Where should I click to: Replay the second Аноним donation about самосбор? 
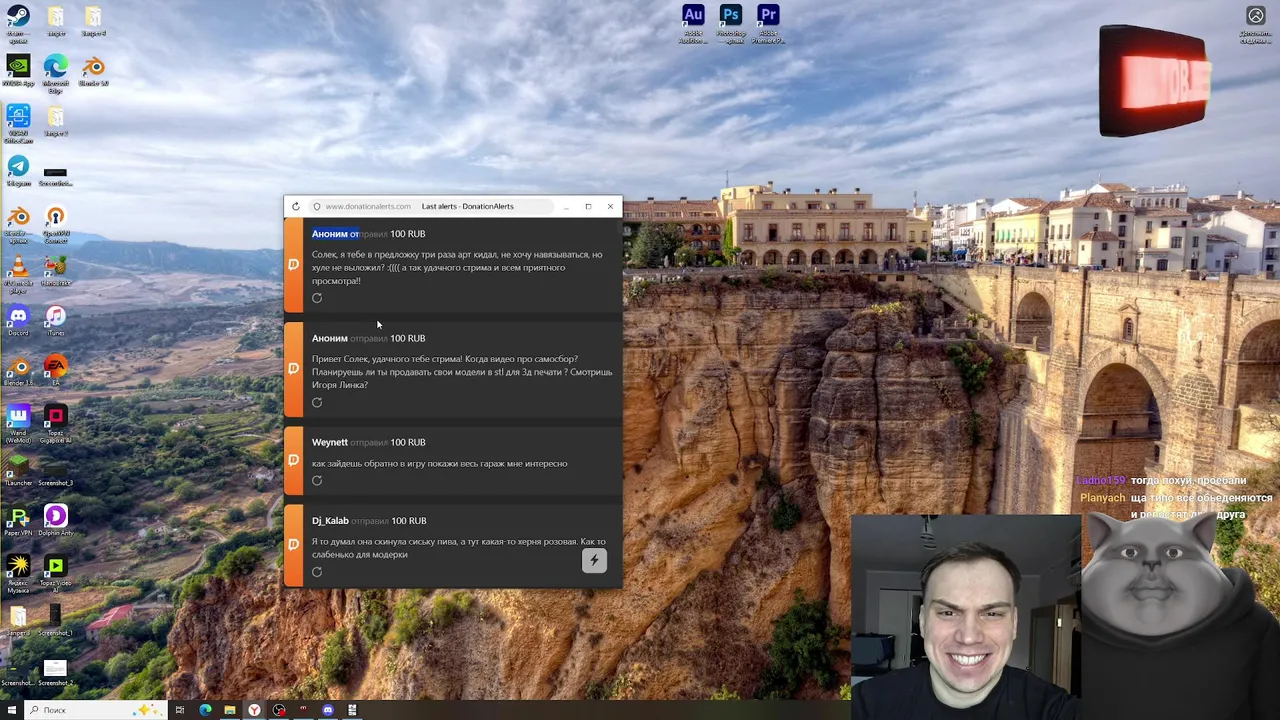[x=317, y=402]
